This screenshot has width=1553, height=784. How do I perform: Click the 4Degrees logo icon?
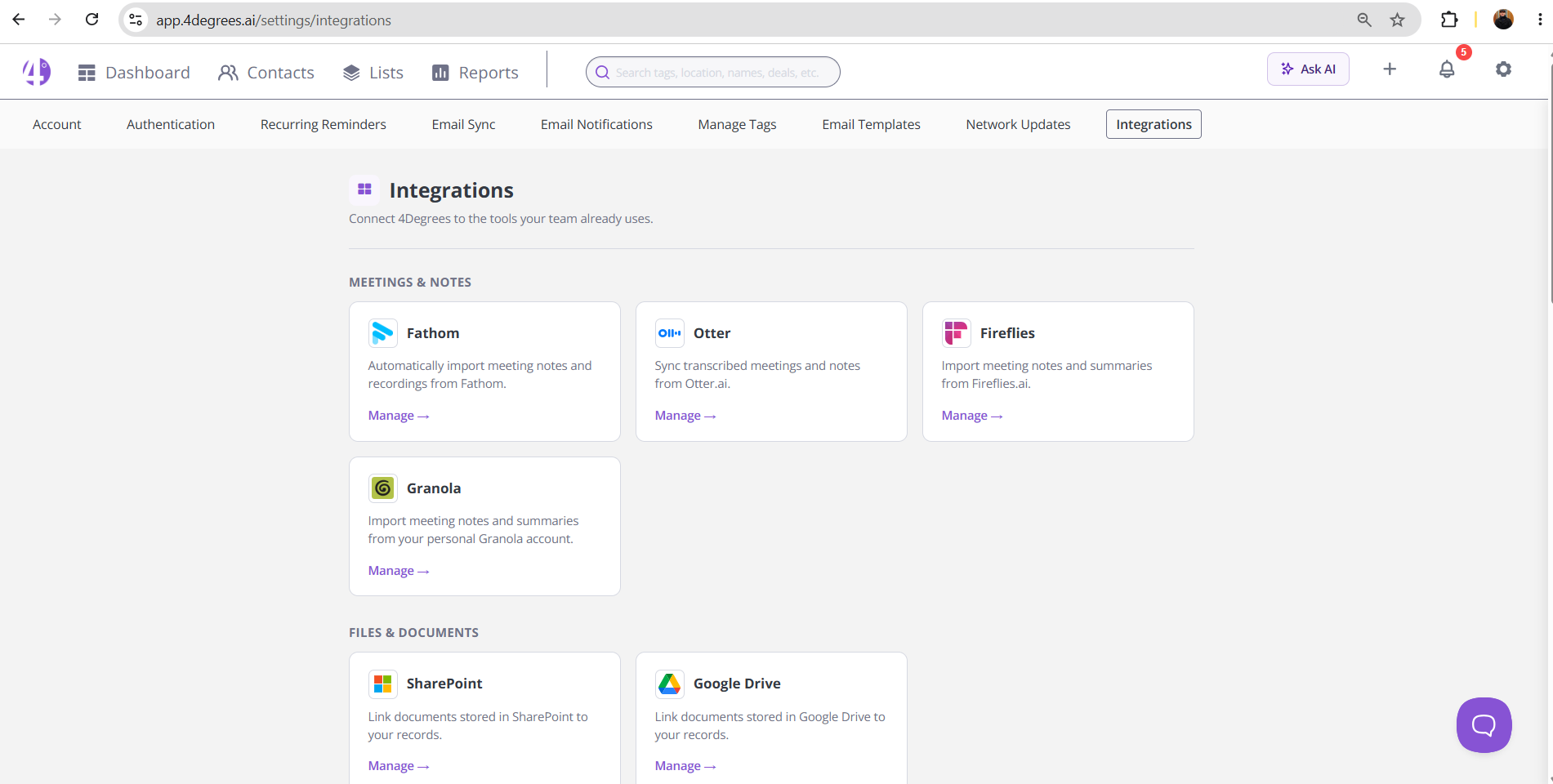coord(37,72)
